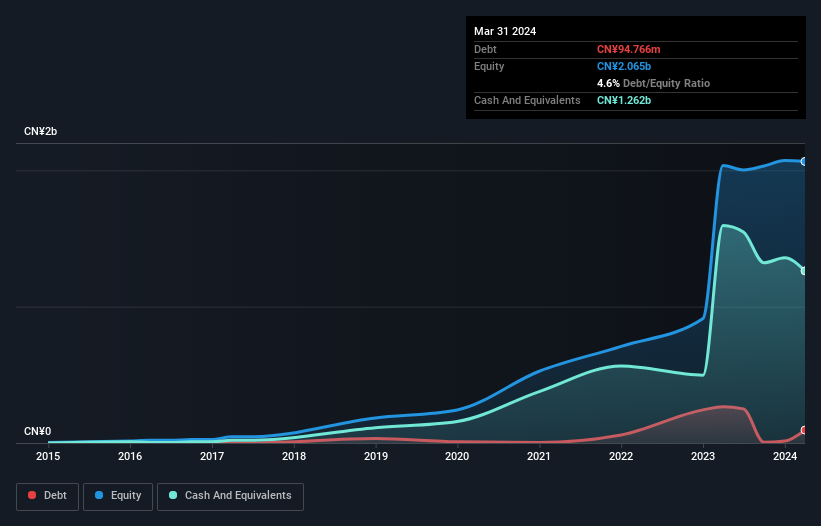Click the Mar 31 2024 tooltip date
Image resolution: width=821 pixels, height=526 pixels.
point(505,31)
